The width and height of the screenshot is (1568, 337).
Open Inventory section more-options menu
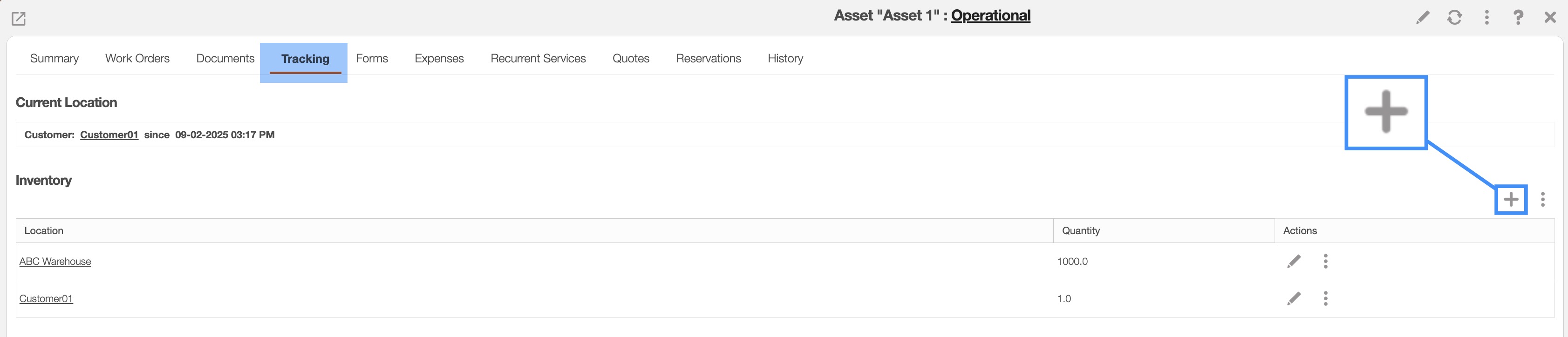[x=1542, y=200]
